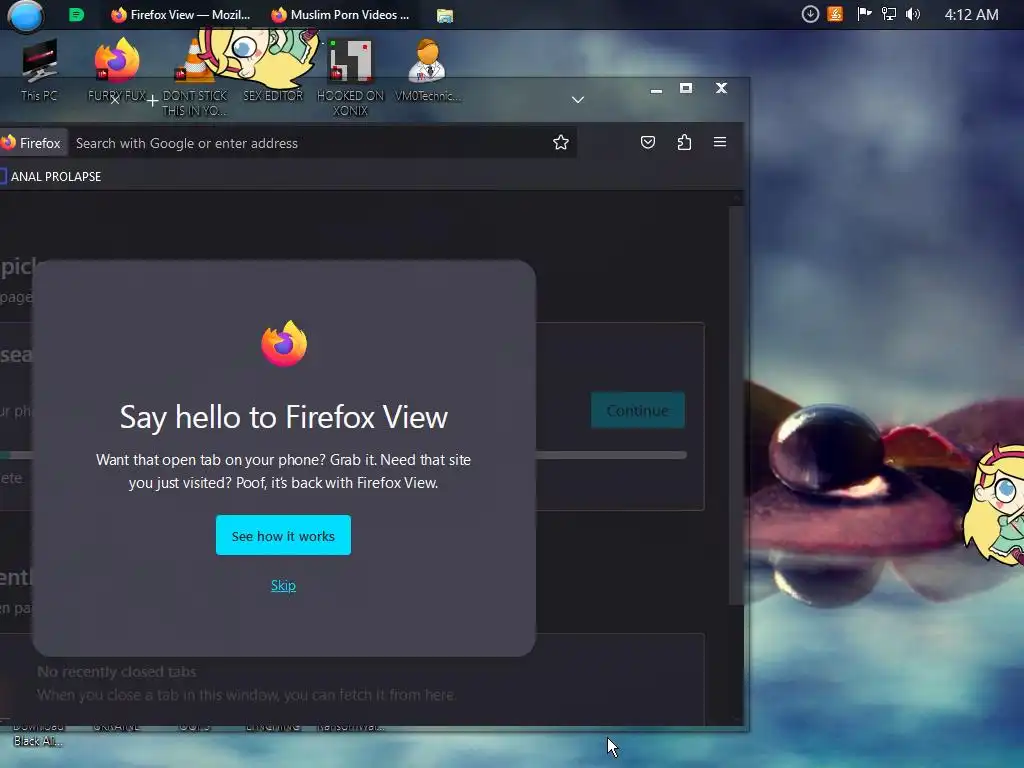The image size is (1024, 768).
Task: Click the green chat icon in taskbar
Action: point(76,14)
